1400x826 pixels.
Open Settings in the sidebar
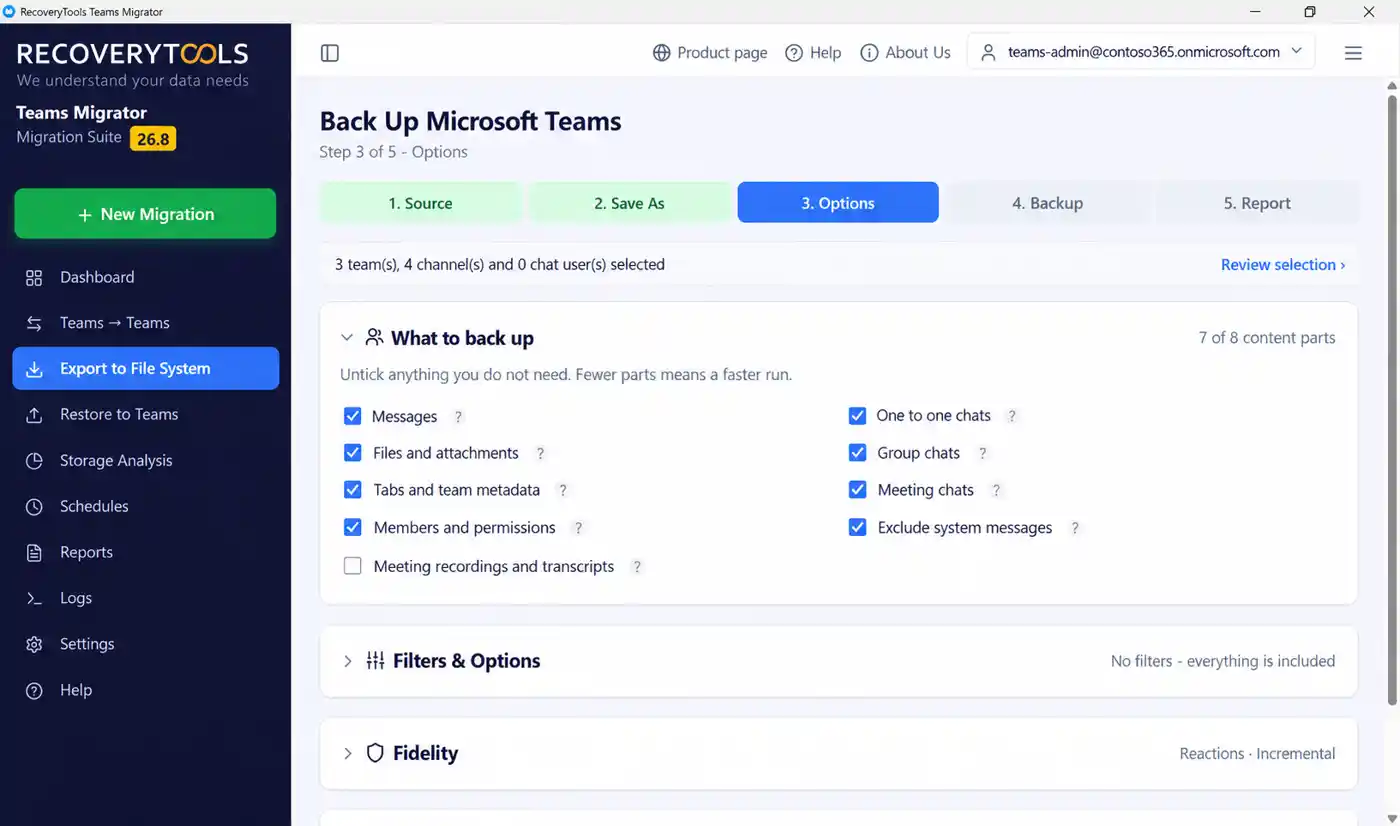pos(145,644)
